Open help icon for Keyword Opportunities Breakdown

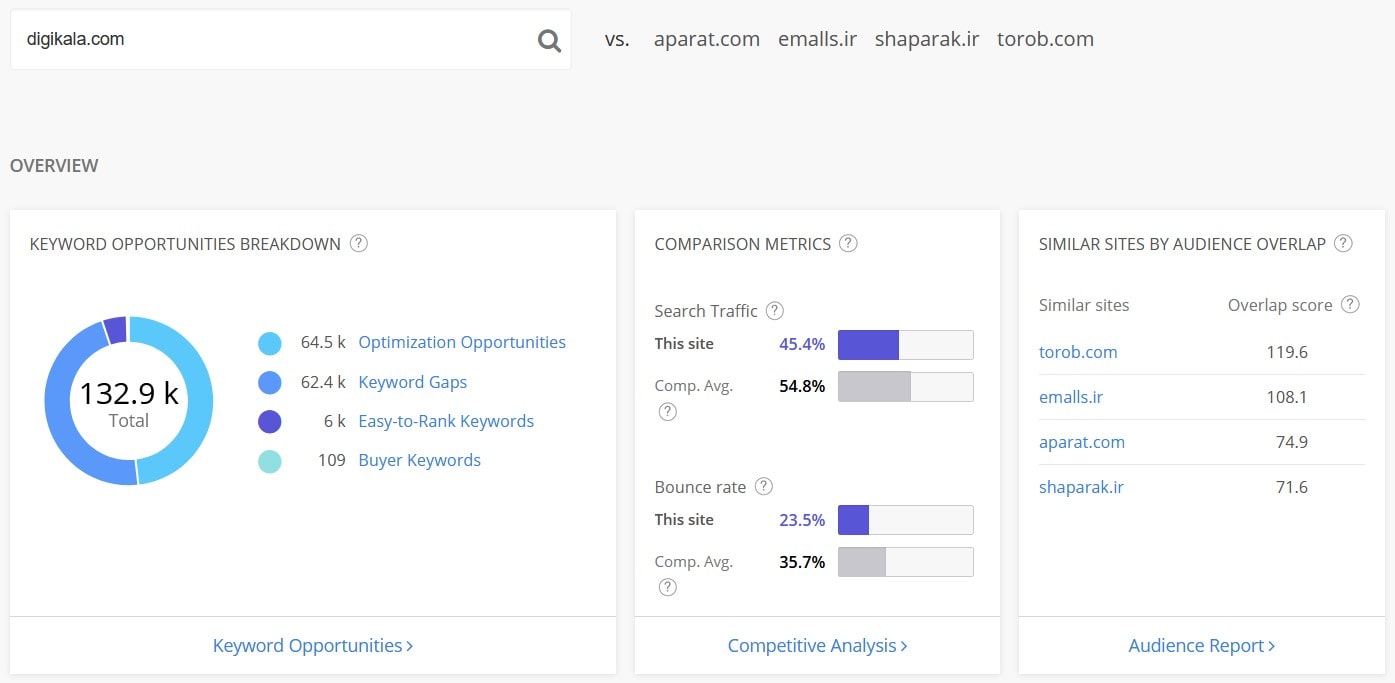pyautogui.click(x=359, y=243)
